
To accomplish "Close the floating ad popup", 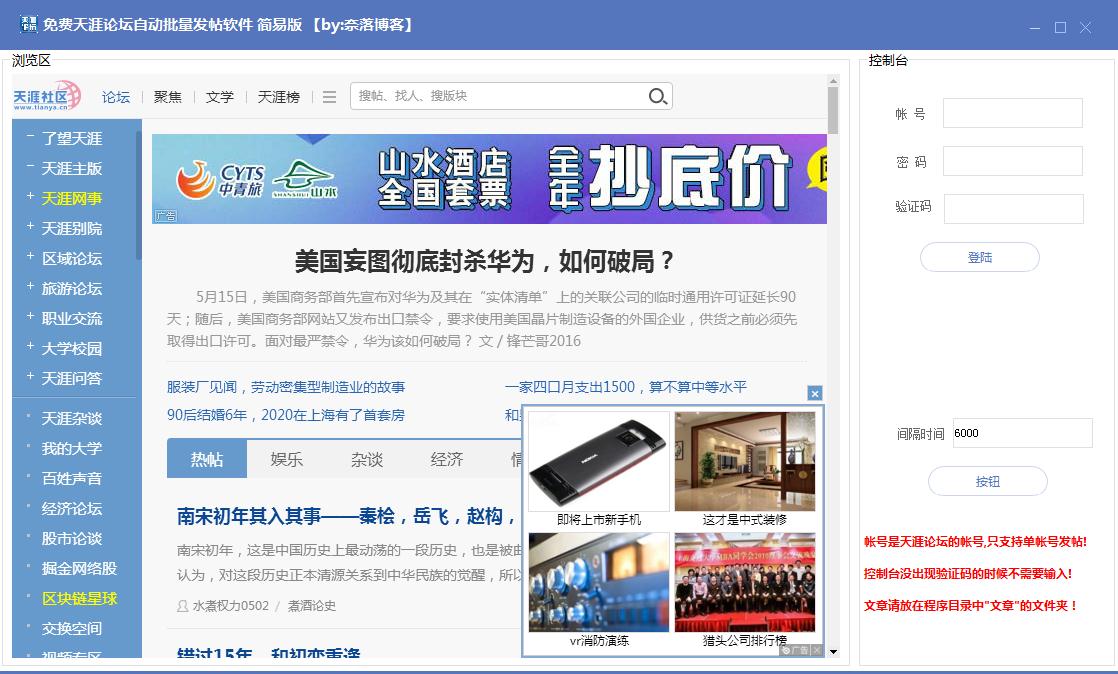I will (x=815, y=393).
